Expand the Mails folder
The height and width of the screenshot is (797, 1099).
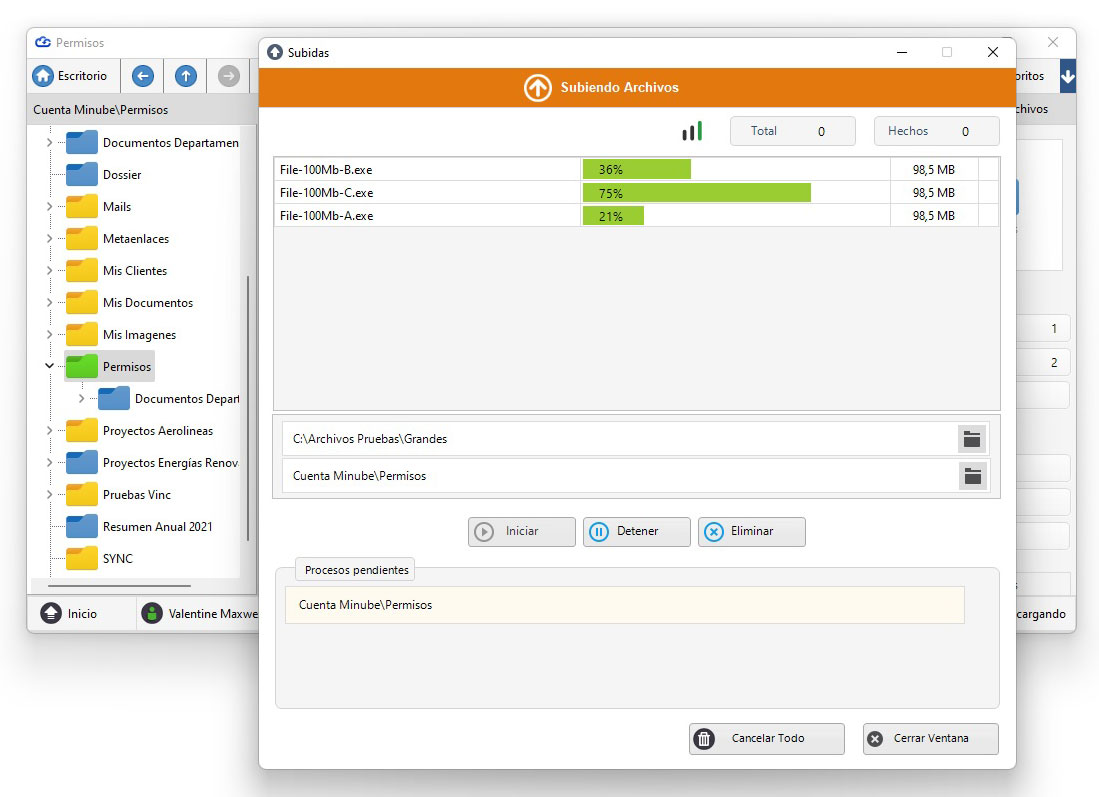[x=49, y=207]
